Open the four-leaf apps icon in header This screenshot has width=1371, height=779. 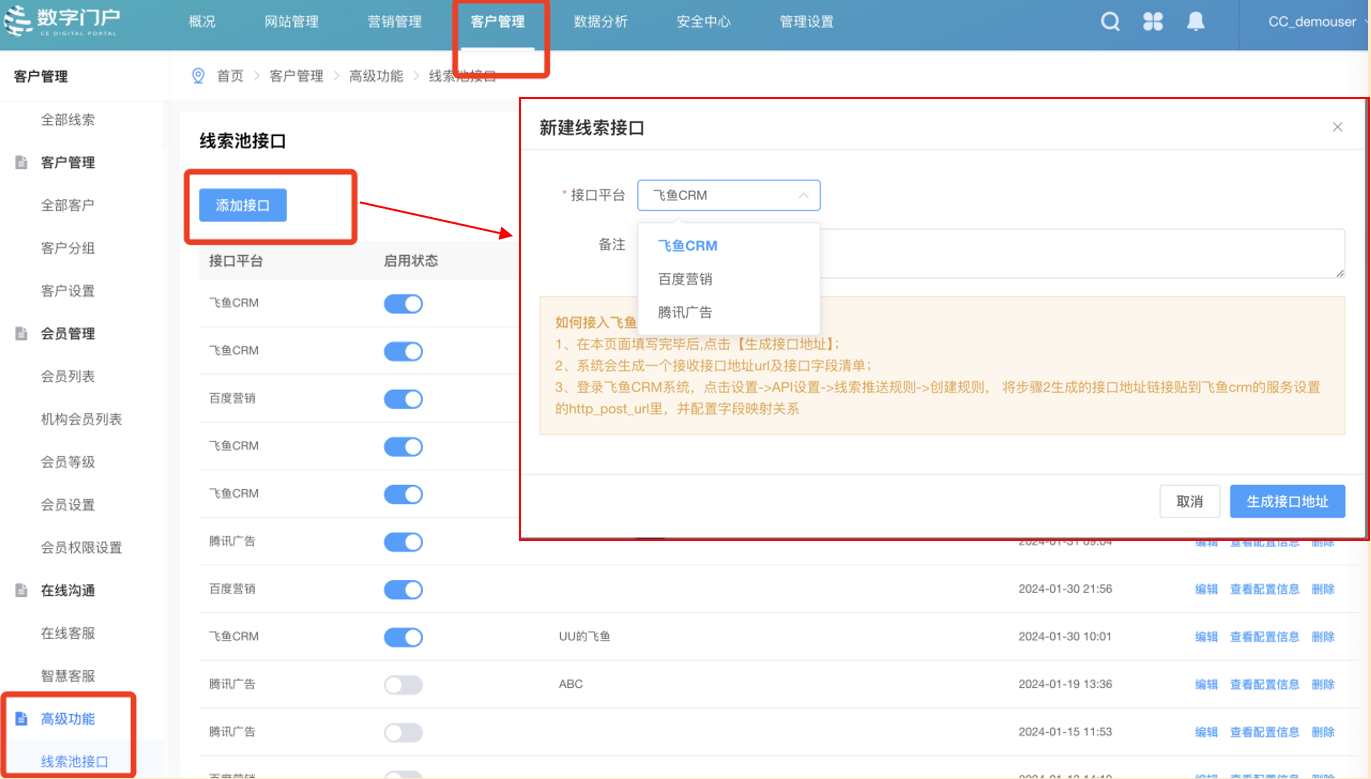pos(1153,21)
